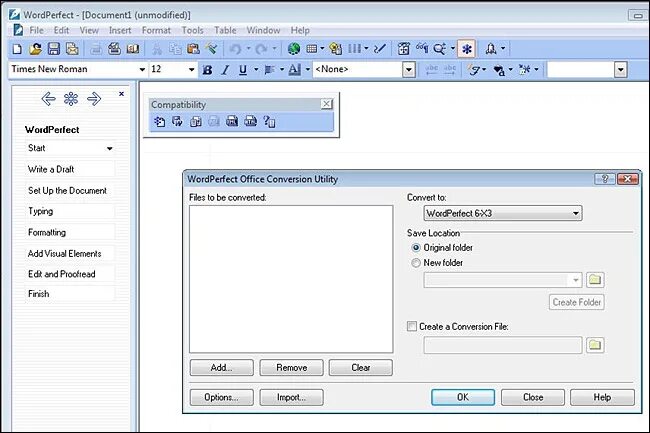The width and height of the screenshot is (650, 433).
Task: Click the Options... button
Action: tap(221, 397)
